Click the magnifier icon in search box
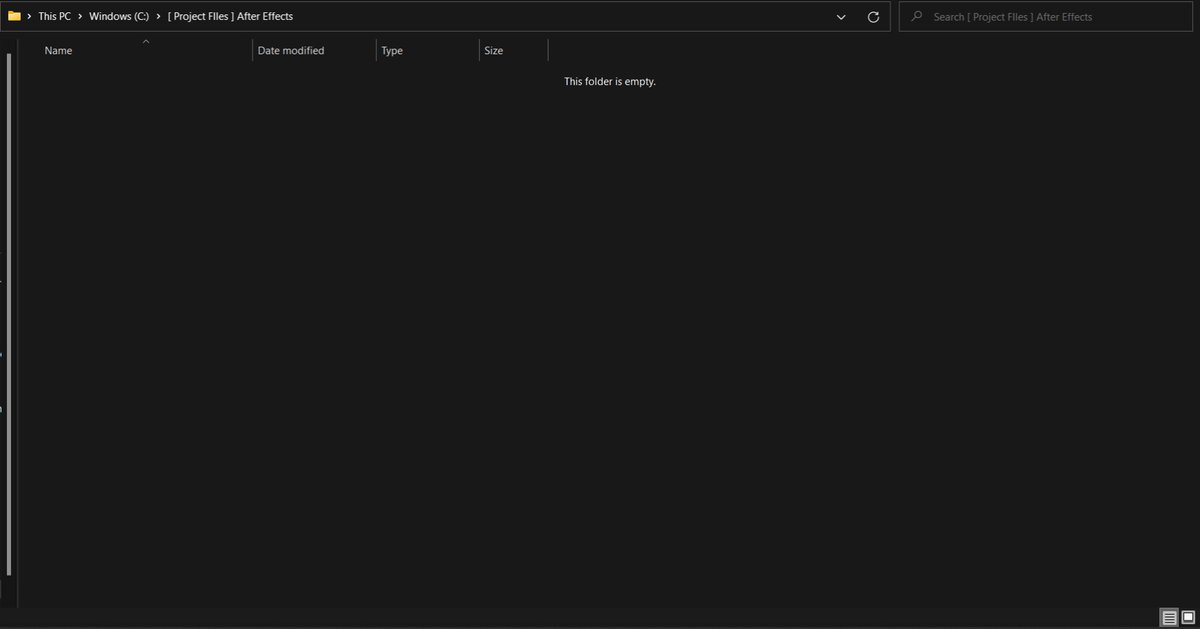The image size is (1200, 629). [916, 16]
